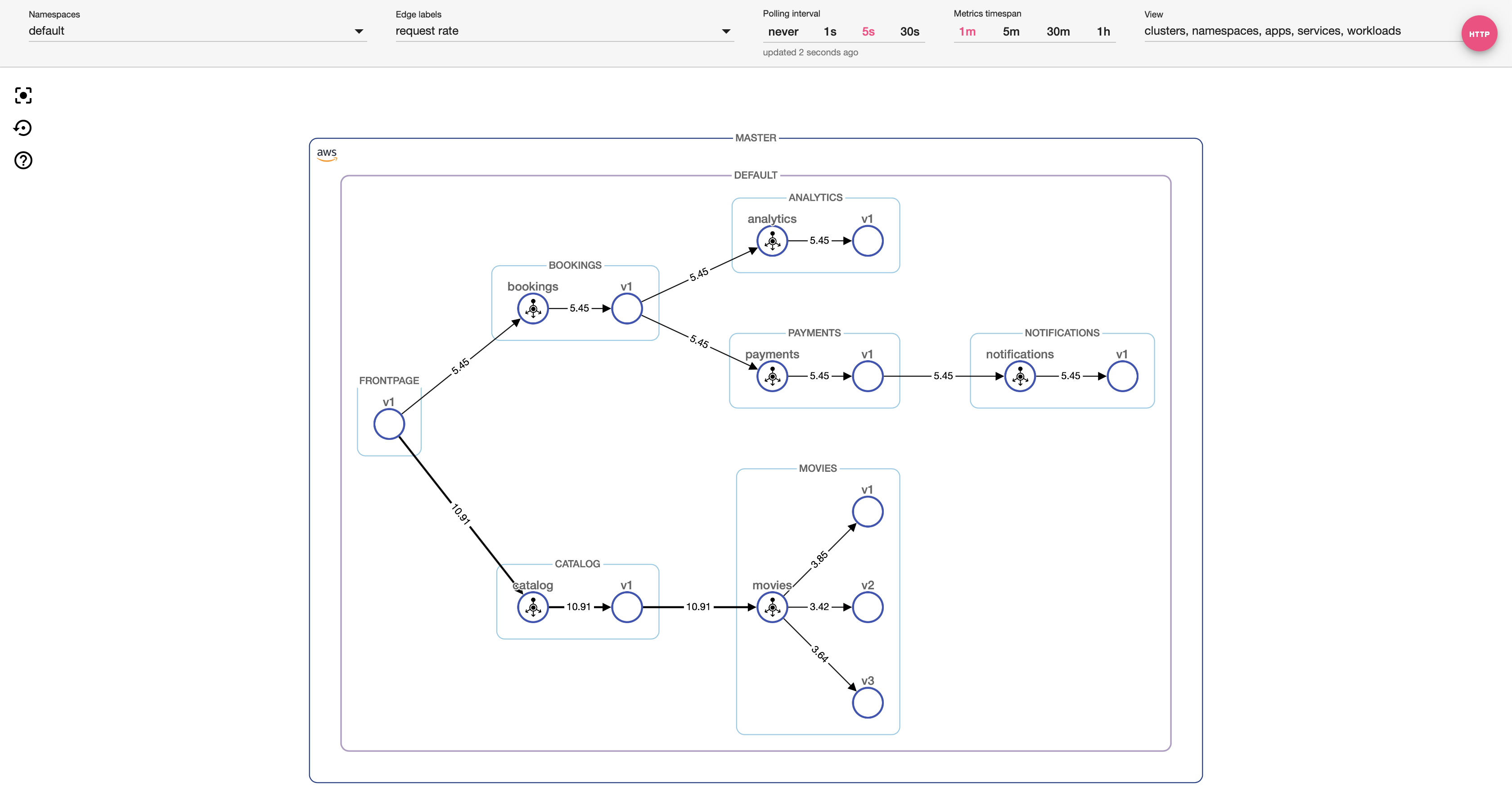Click the pink HTTP protocol button
Screen dimensions: 1512x805
coord(1479,33)
